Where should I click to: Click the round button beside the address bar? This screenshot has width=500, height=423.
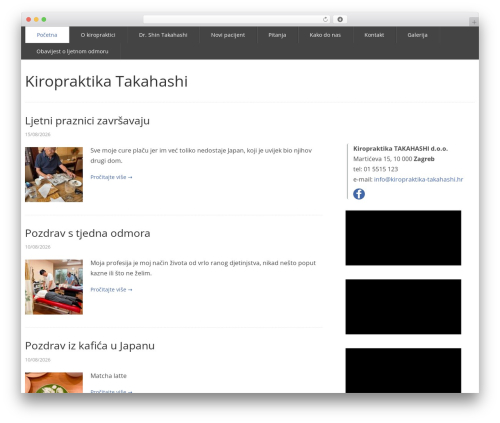(x=340, y=19)
